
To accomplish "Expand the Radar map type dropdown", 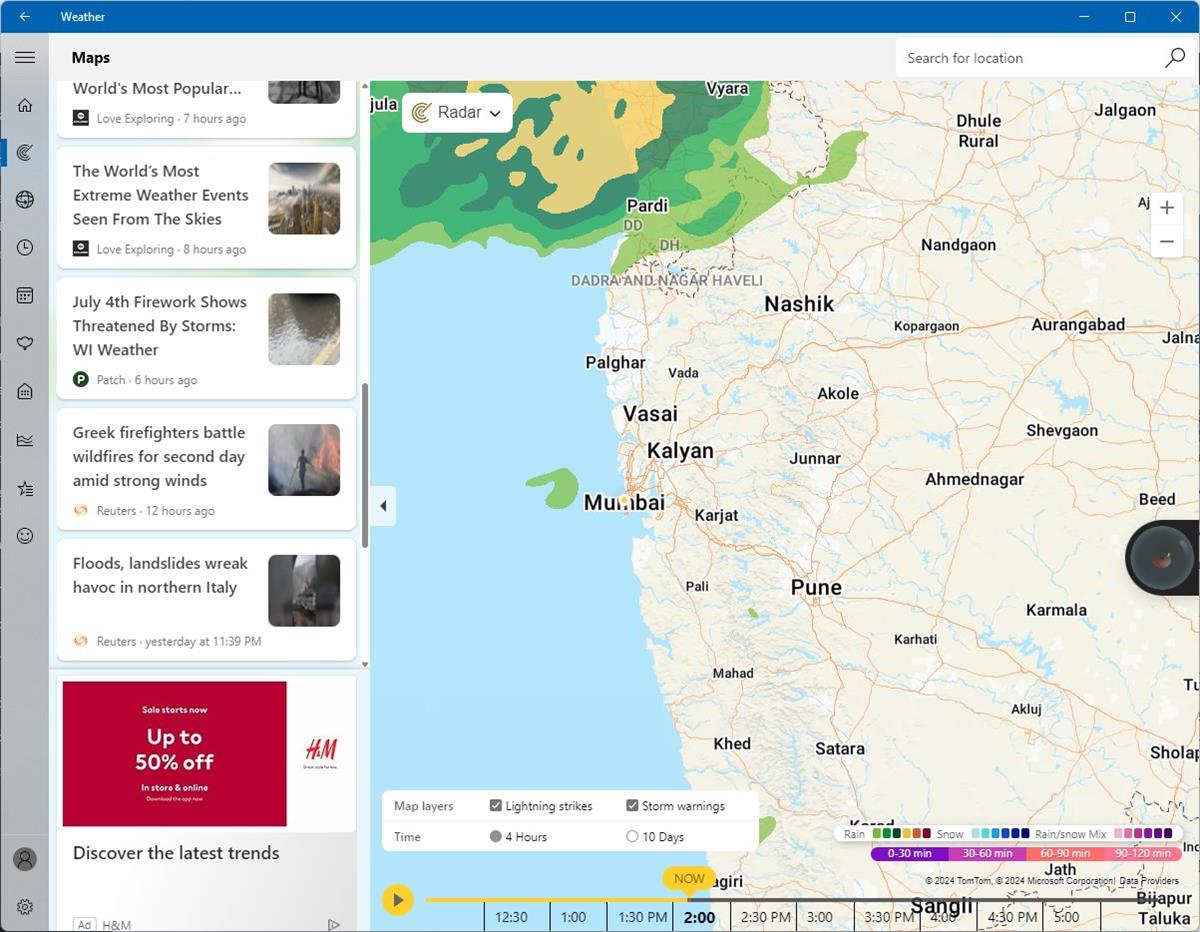I will pyautogui.click(x=457, y=113).
